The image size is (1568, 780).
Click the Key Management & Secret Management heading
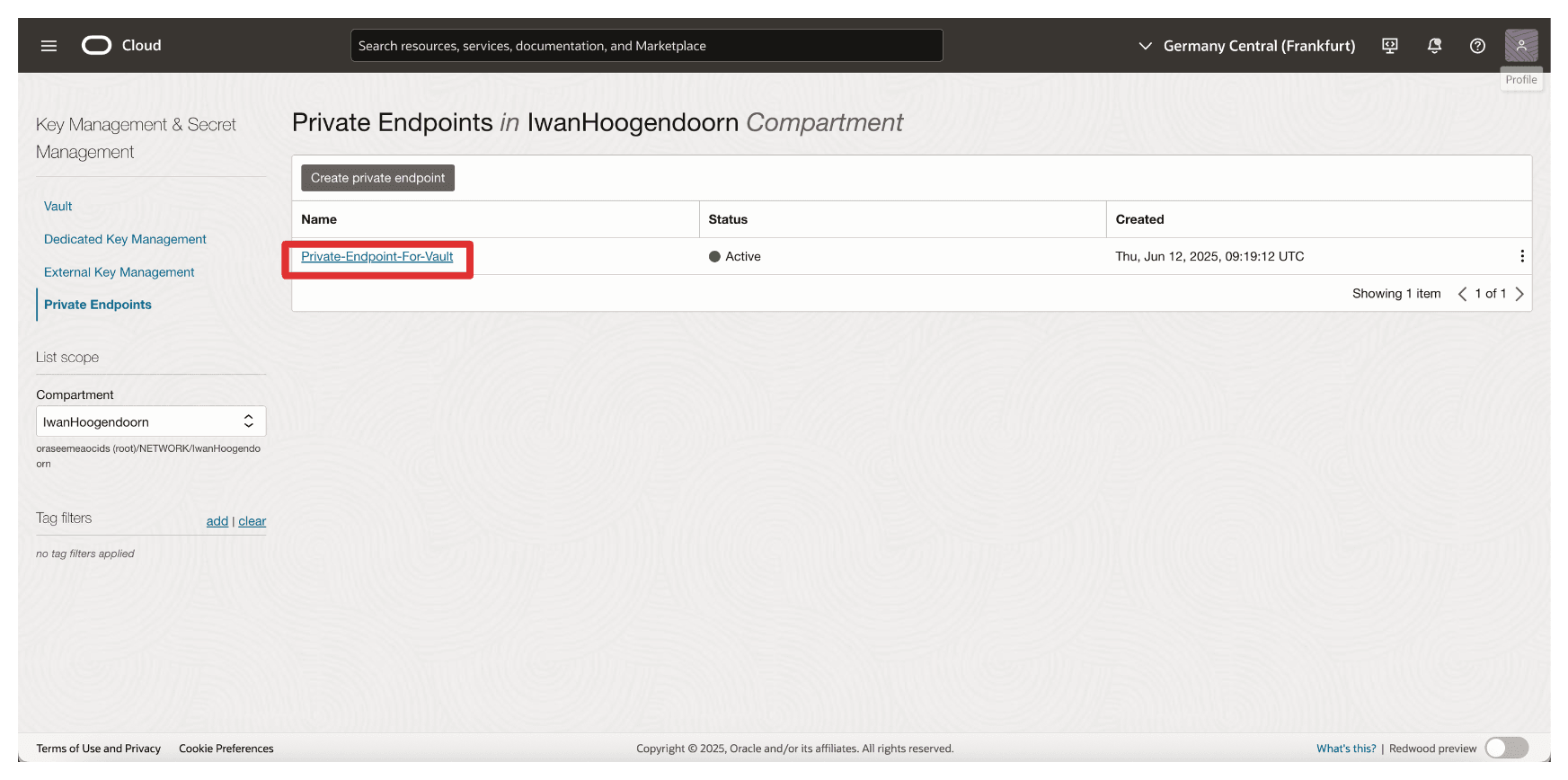point(137,138)
